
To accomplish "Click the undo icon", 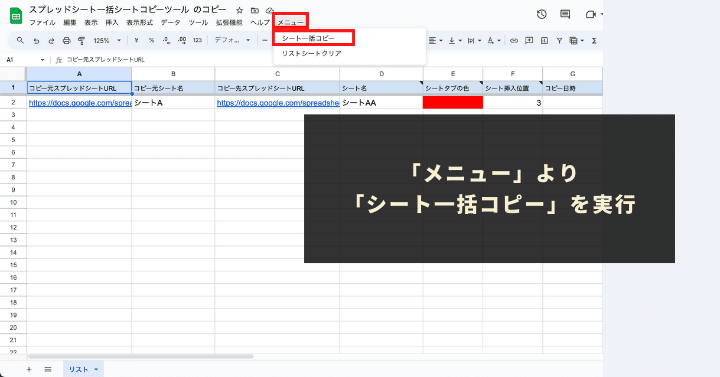I will pyautogui.click(x=36, y=40).
